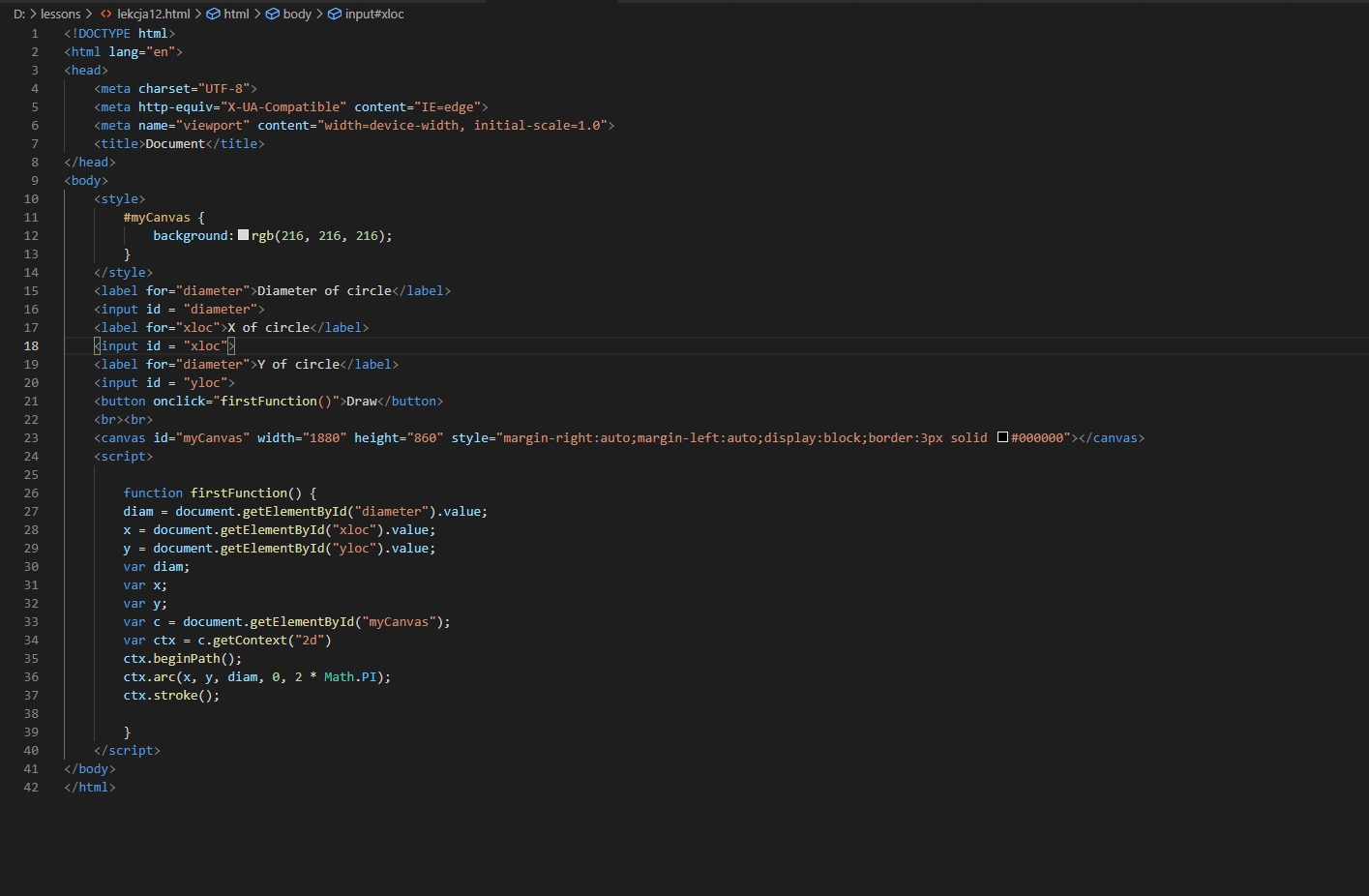Open the lekcja12.html breadcrumb
This screenshot has height=896, width=1369.
pyautogui.click(x=154, y=15)
